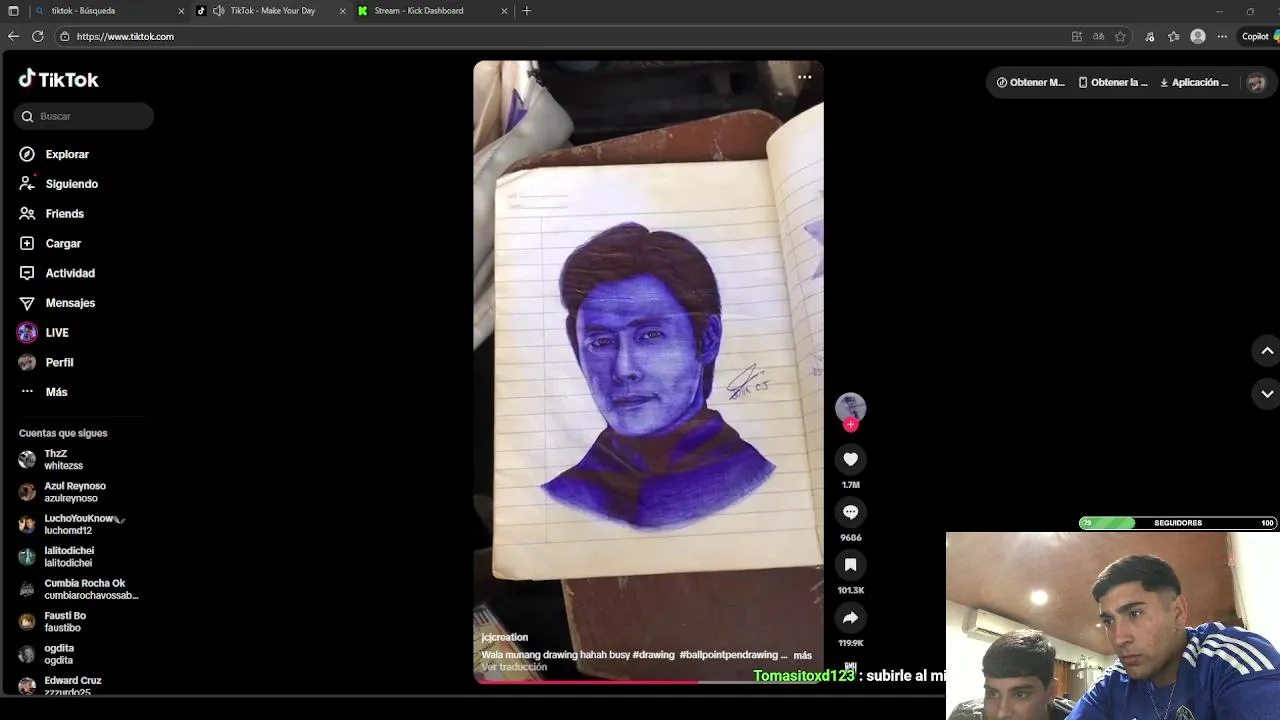Add page to favorites star

1120,37
